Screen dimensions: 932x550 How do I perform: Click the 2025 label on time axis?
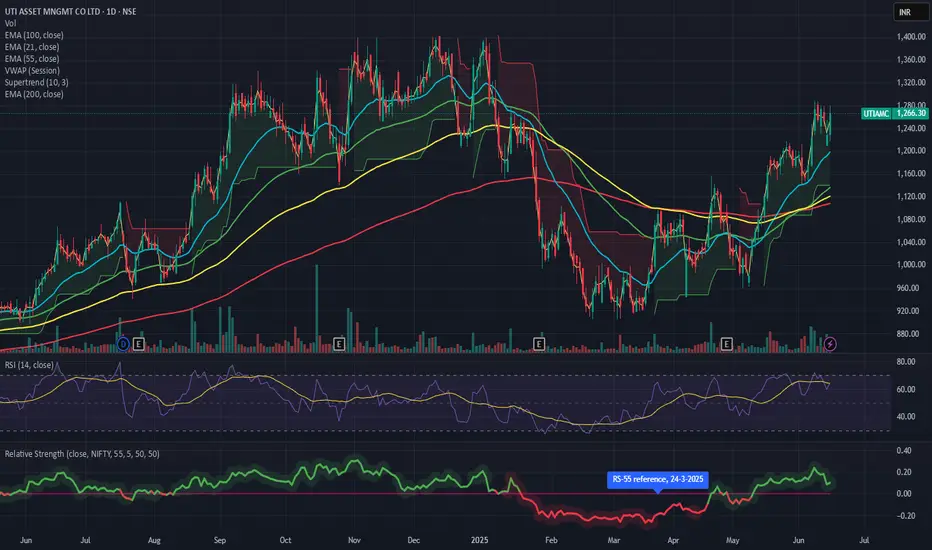[480, 540]
